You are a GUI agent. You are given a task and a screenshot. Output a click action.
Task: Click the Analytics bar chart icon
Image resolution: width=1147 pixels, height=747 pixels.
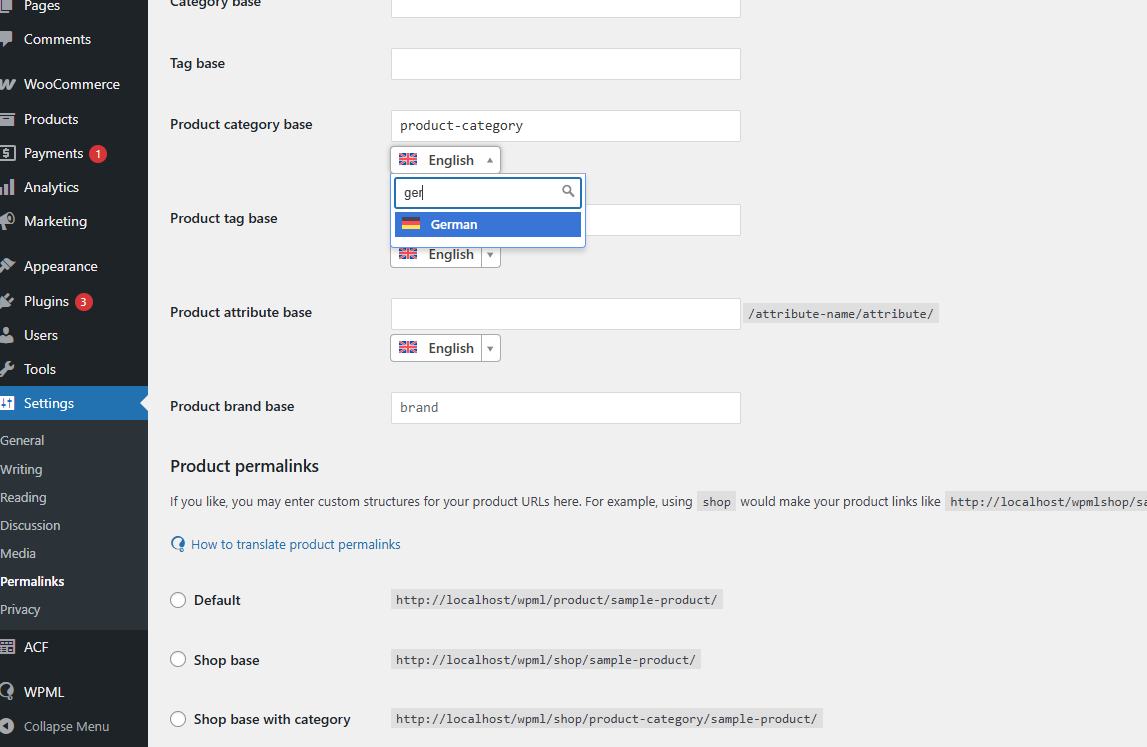7,187
